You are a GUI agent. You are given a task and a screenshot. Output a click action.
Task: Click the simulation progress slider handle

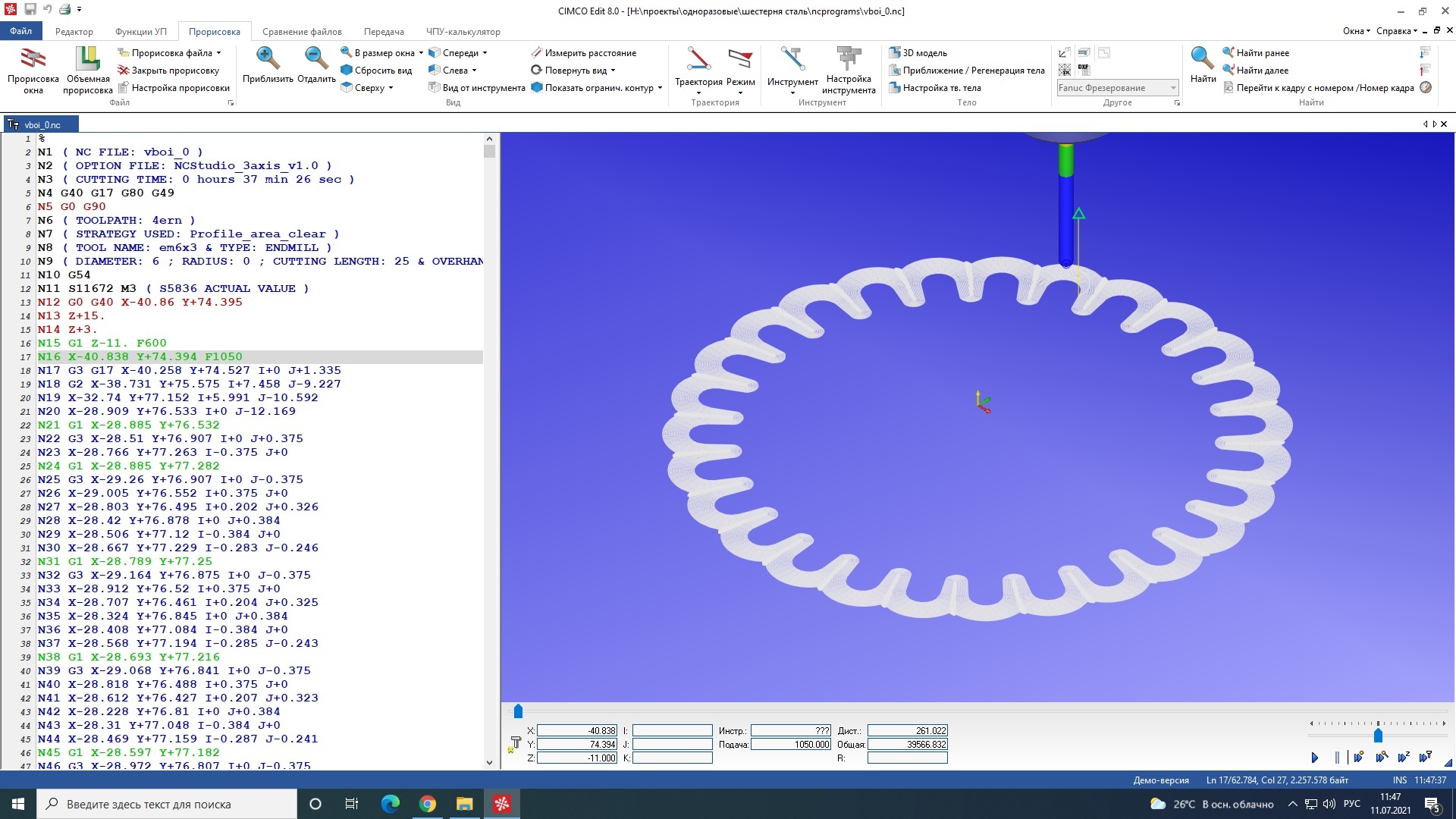click(518, 711)
